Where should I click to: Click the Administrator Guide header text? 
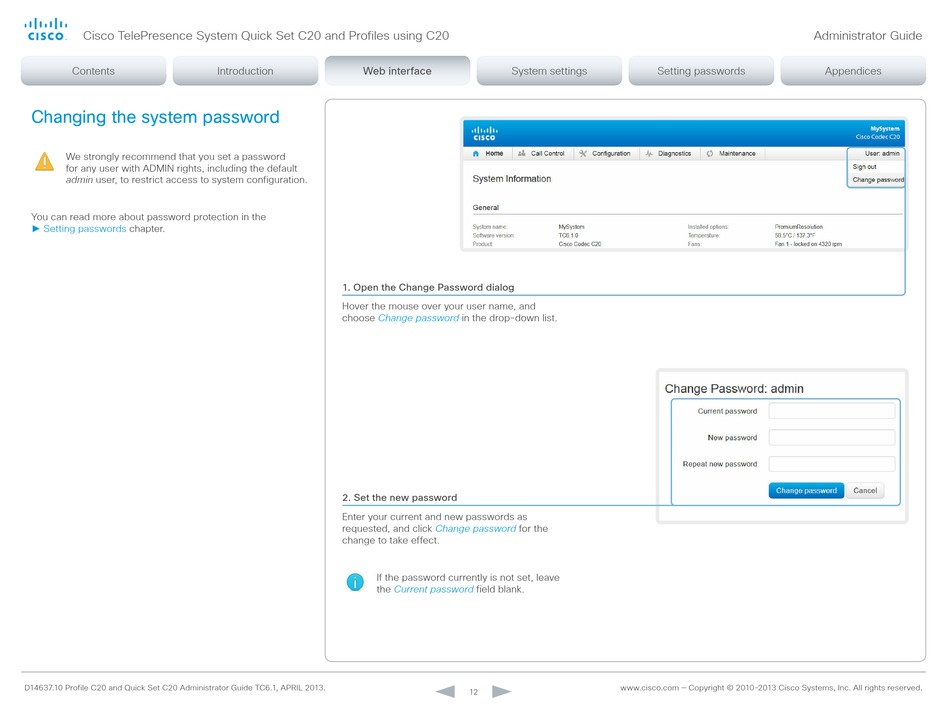pyautogui.click(x=868, y=36)
